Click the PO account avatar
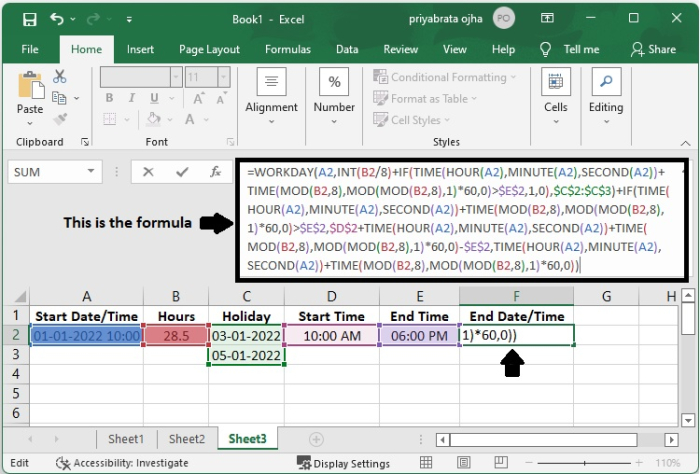The width and height of the screenshot is (700, 474). click(x=504, y=19)
